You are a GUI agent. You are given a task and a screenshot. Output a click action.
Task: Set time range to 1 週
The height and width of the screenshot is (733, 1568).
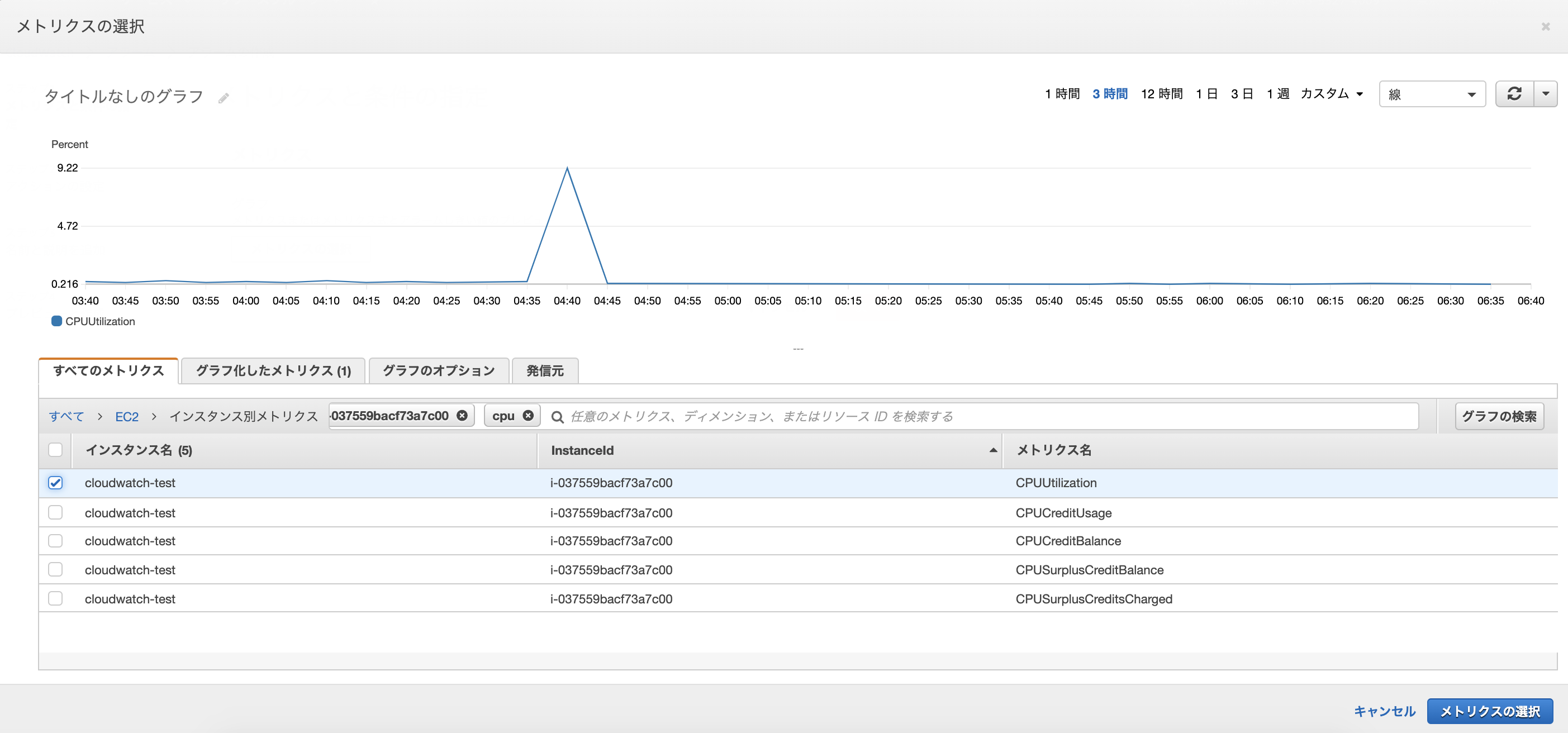click(x=1277, y=94)
